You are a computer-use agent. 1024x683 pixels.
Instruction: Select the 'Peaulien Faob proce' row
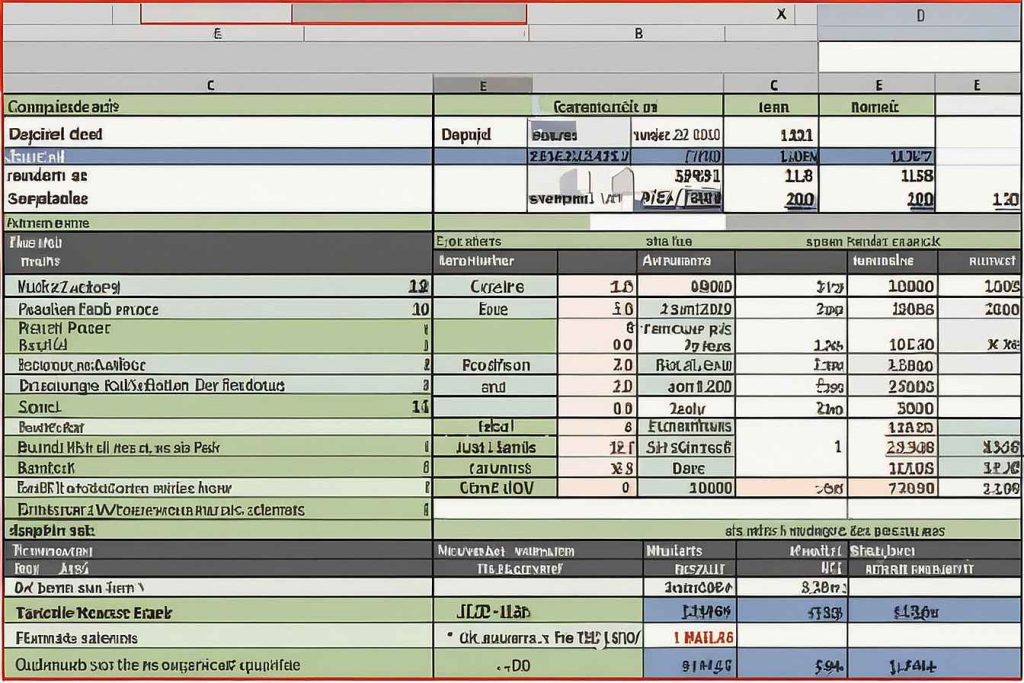(88, 310)
